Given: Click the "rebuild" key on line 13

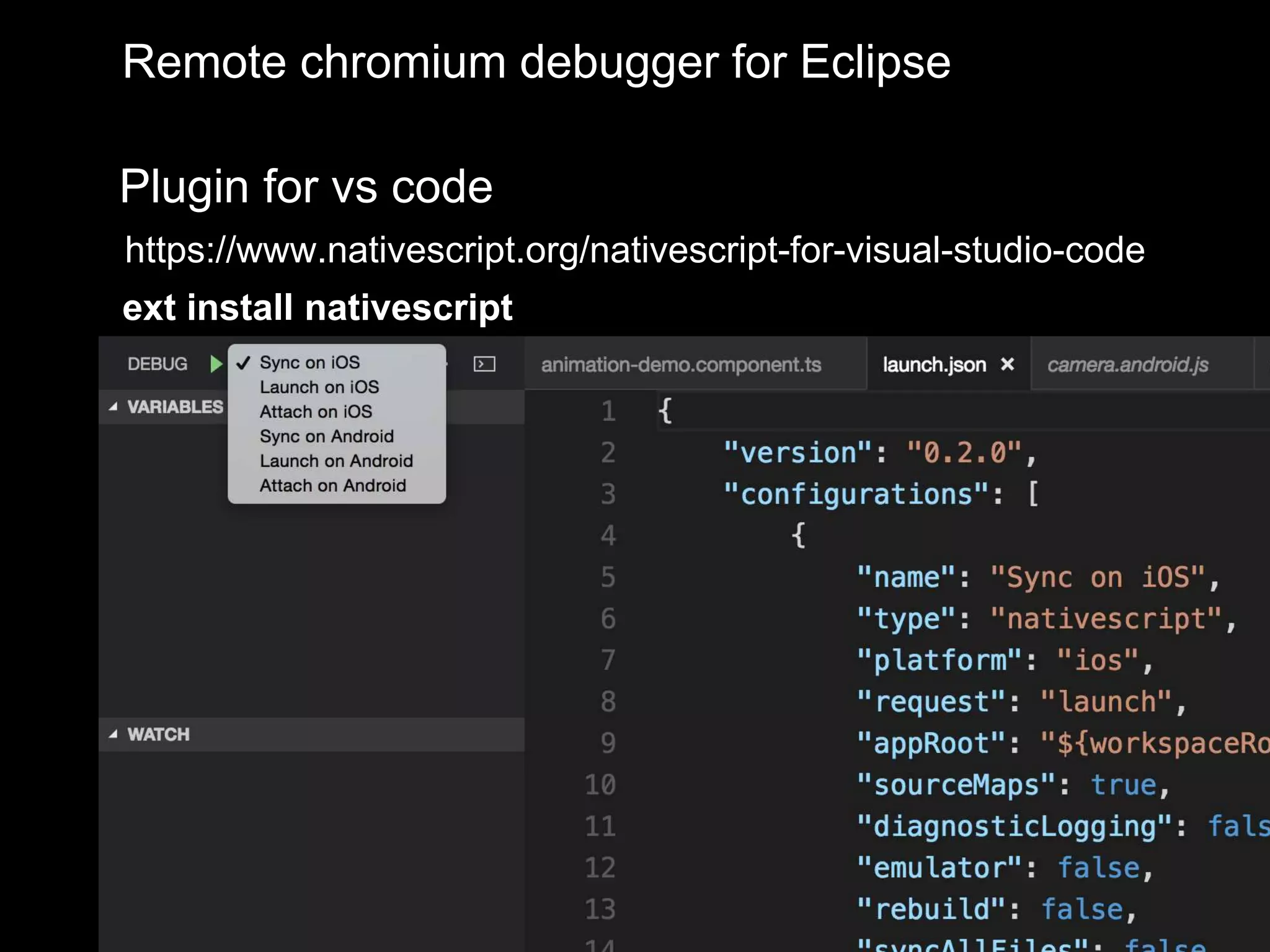Looking at the screenshot, I should pos(931,910).
